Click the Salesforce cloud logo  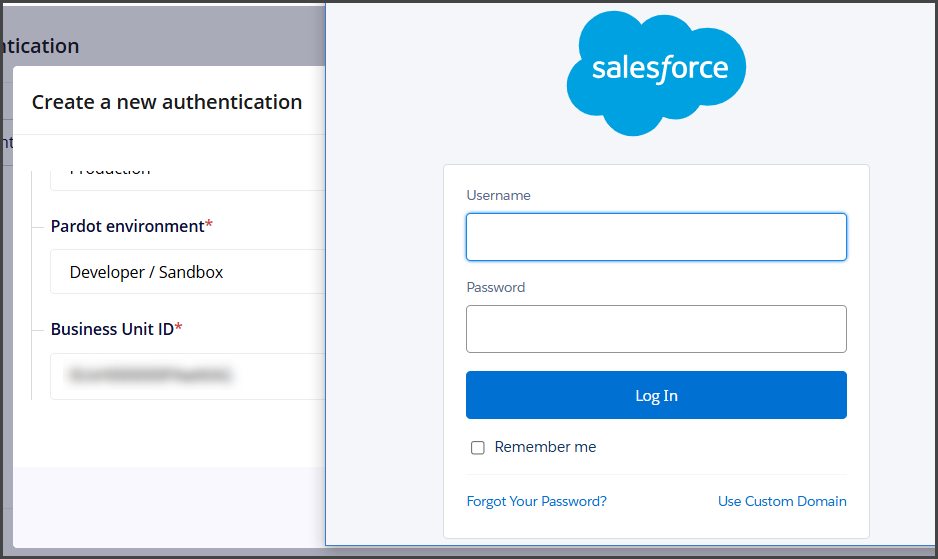point(656,72)
